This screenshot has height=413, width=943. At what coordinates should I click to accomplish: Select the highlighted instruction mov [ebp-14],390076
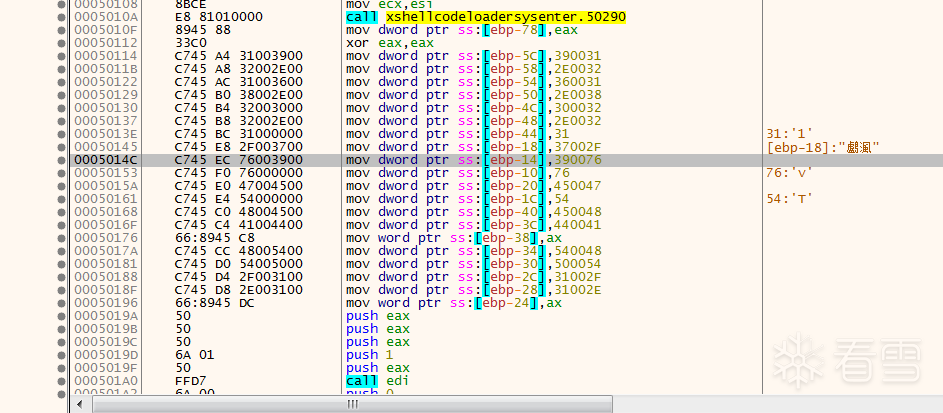coord(474,160)
